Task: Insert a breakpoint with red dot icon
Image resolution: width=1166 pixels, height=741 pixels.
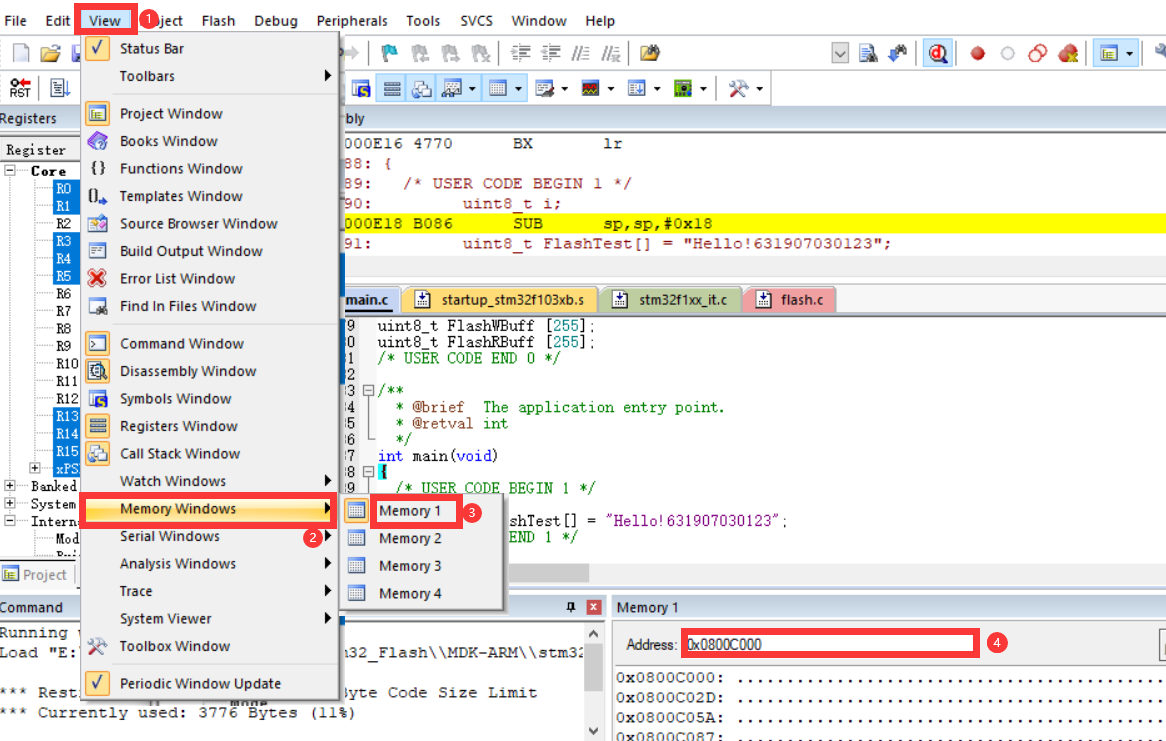Action: coord(978,53)
